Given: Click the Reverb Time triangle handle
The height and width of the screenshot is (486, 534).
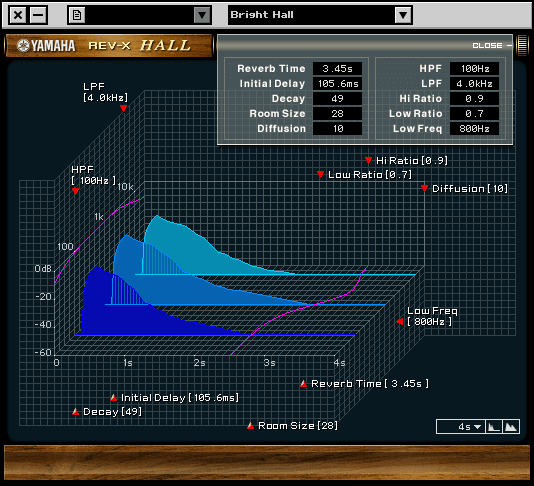Looking at the screenshot, I should point(303,384).
